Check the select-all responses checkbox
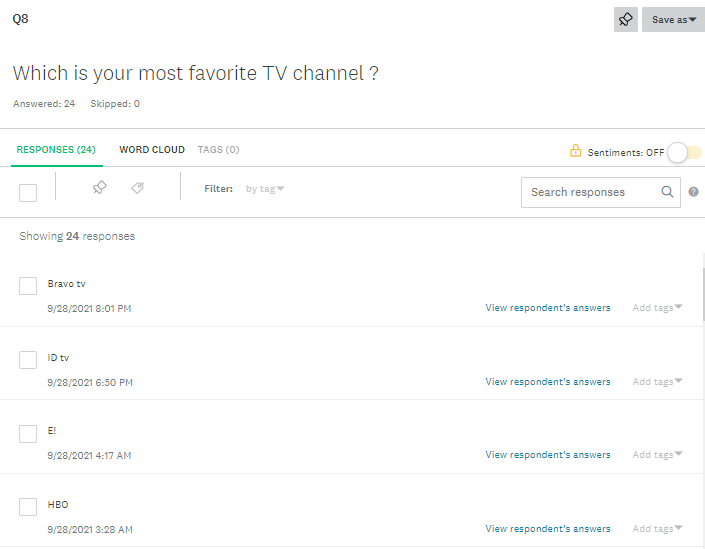The width and height of the screenshot is (705, 549). tap(28, 192)
